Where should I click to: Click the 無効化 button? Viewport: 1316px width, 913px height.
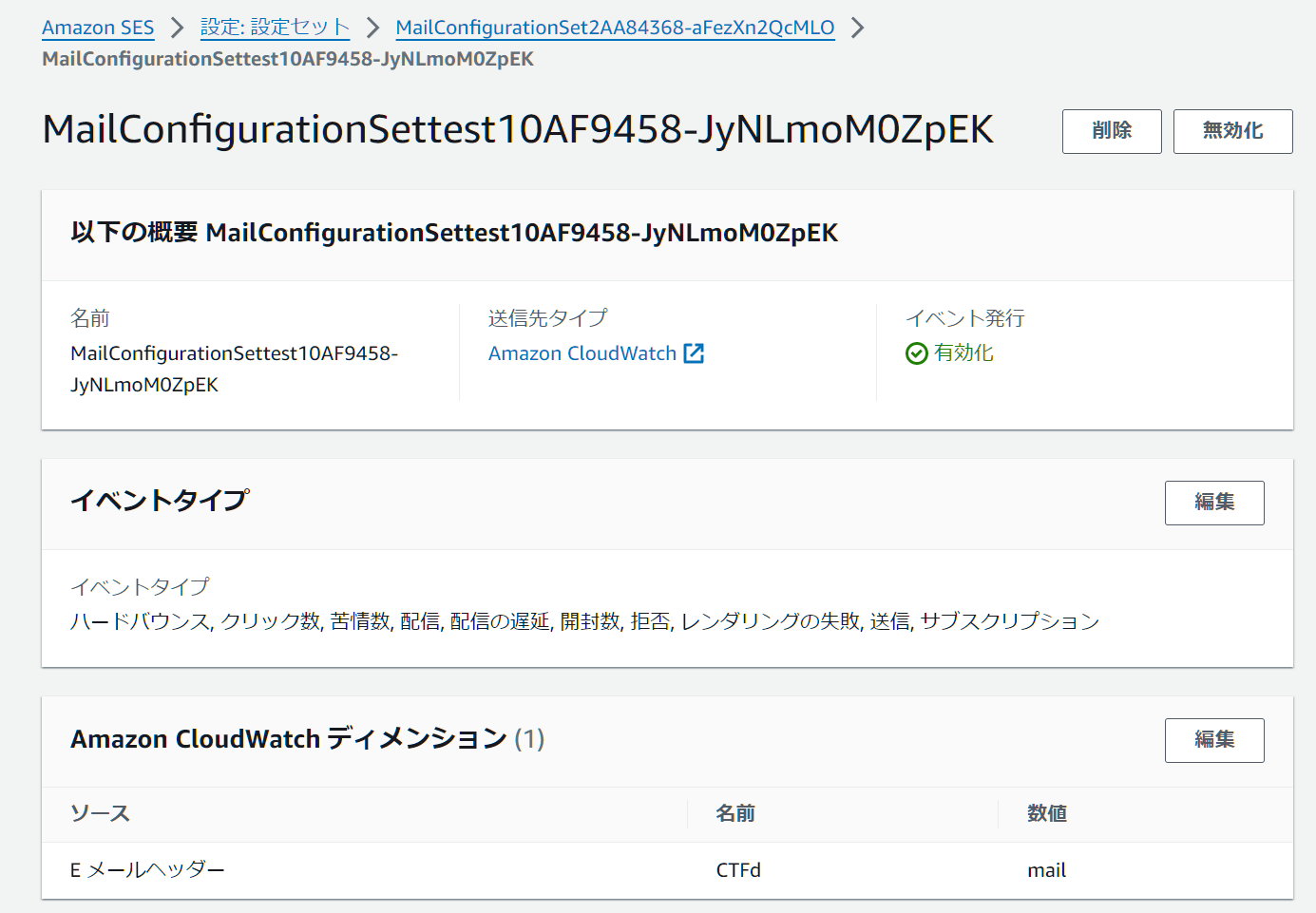pyautogui.click(x=1232, y=131)
